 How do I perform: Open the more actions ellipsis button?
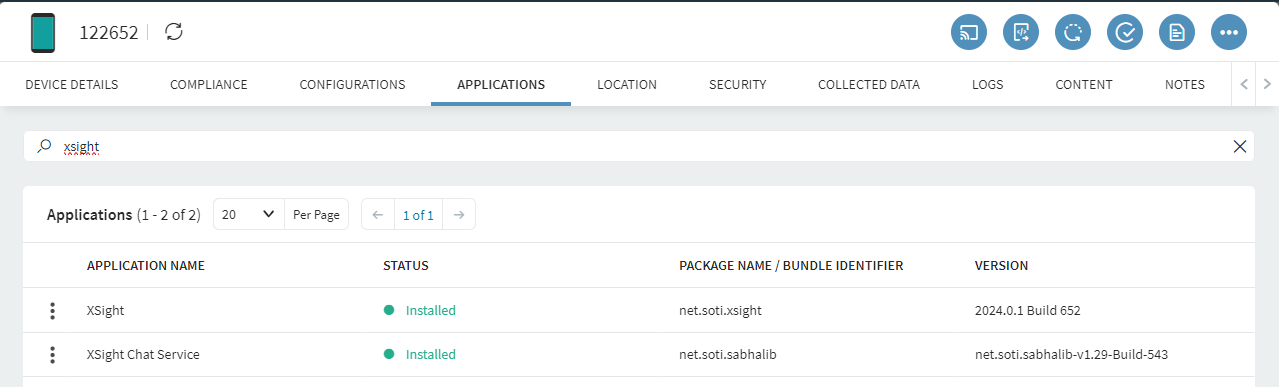coord(1229,32)
